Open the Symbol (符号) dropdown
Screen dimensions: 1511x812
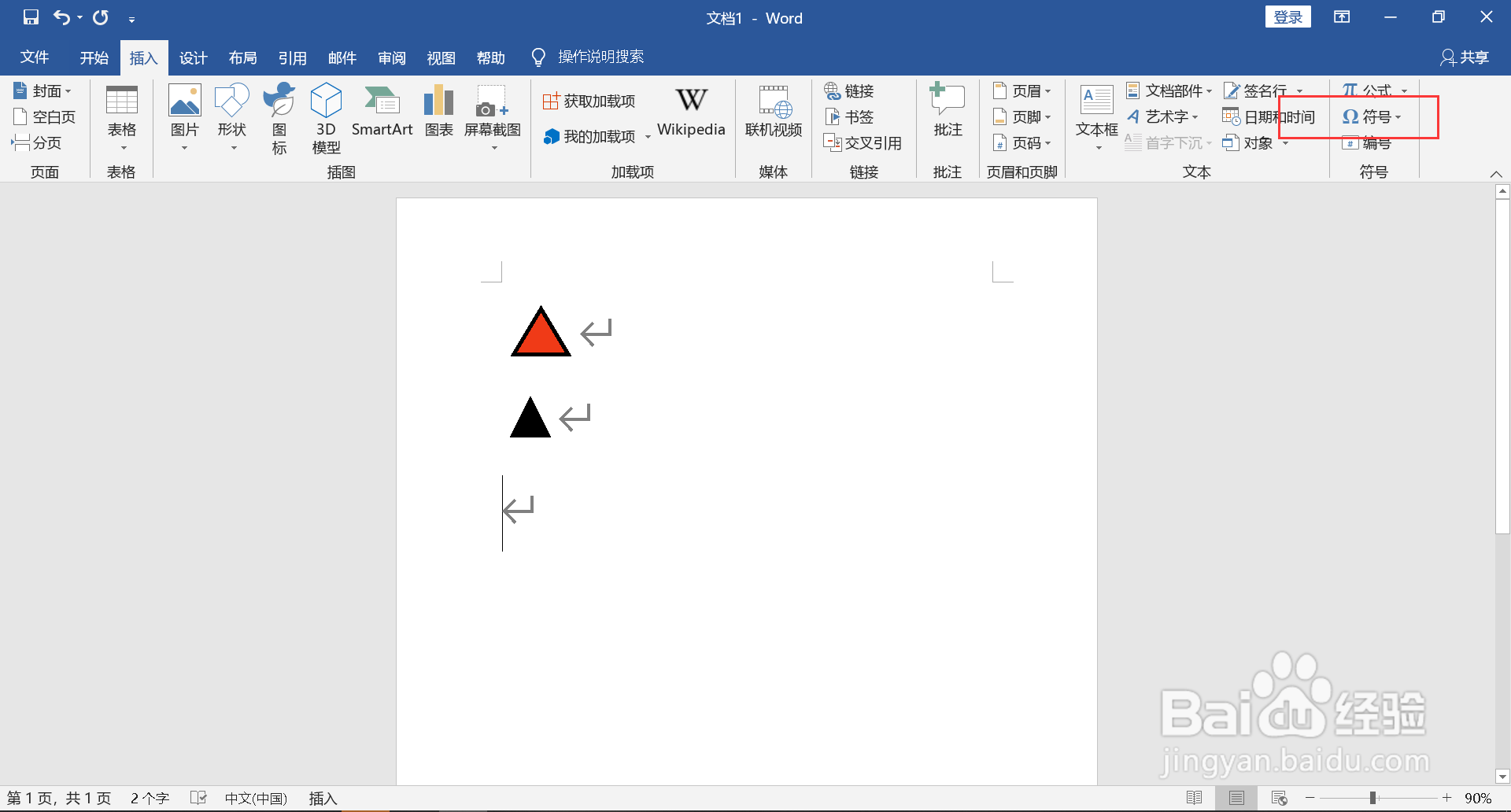[x=1372, y=117]
